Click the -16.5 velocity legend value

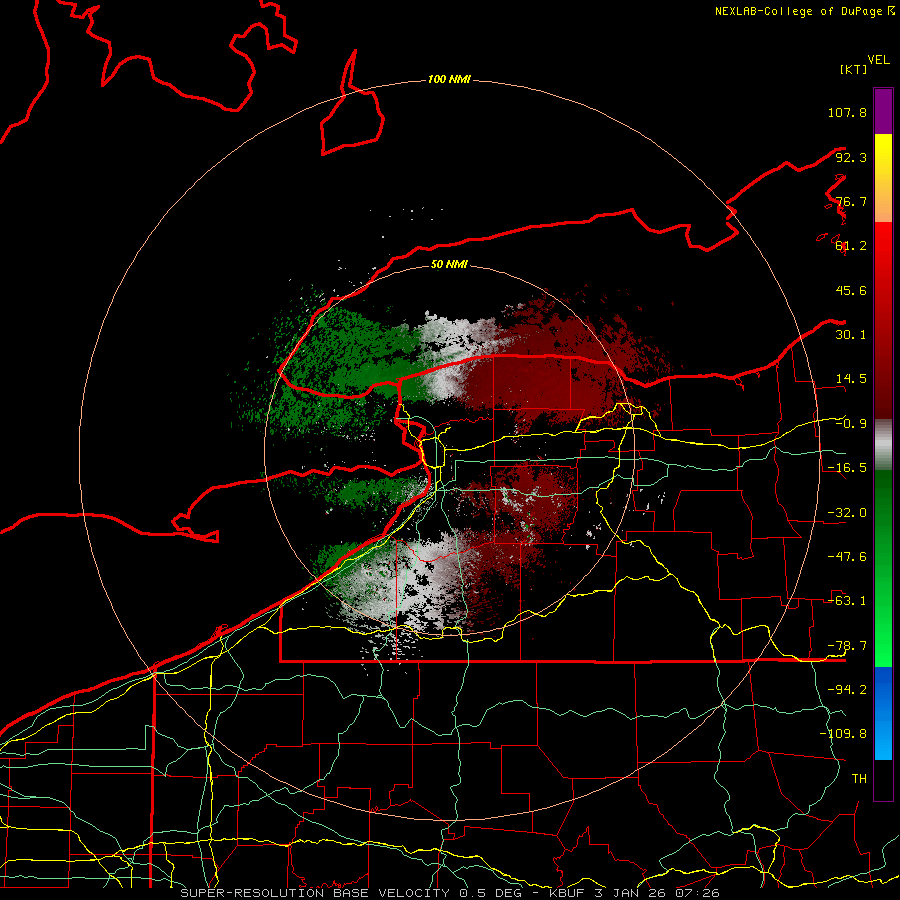[x=847, y=468]
